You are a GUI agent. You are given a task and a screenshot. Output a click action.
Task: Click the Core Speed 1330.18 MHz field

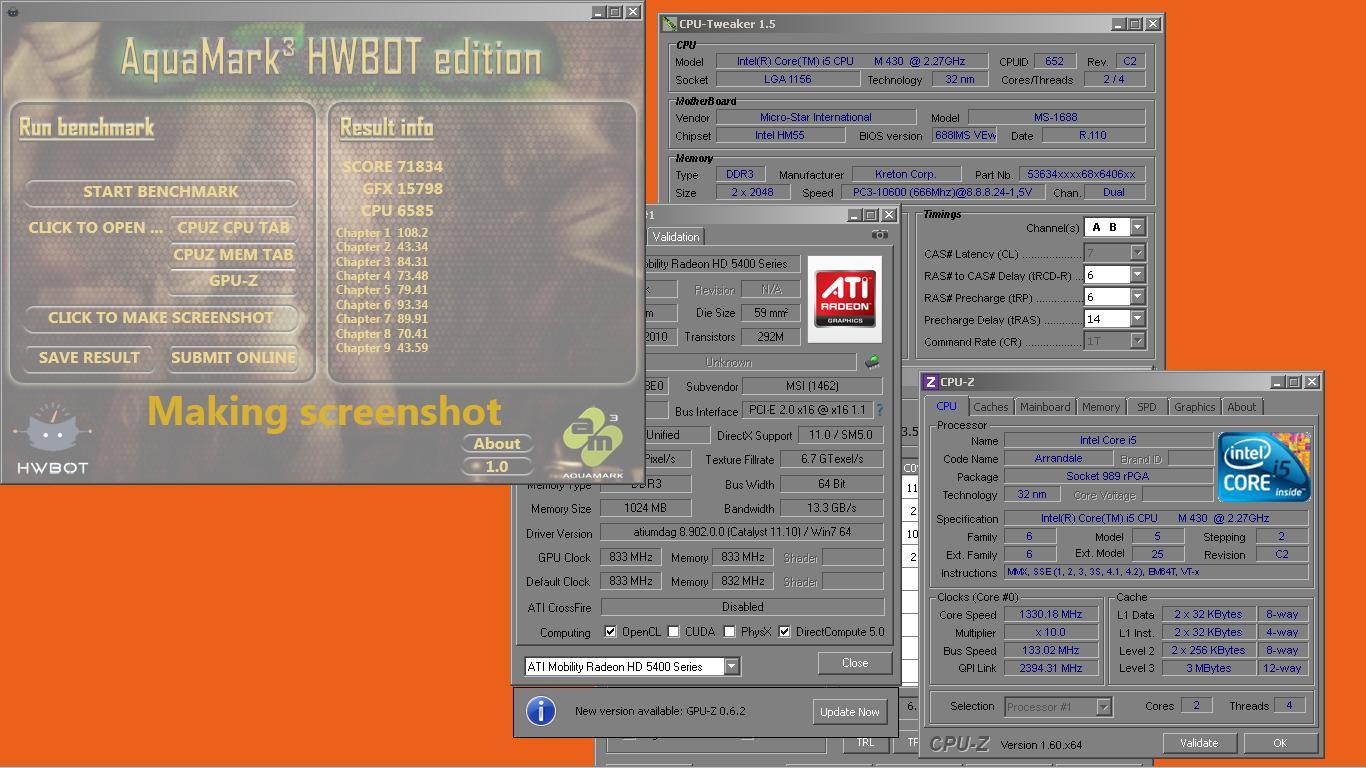coord(1051,615)
